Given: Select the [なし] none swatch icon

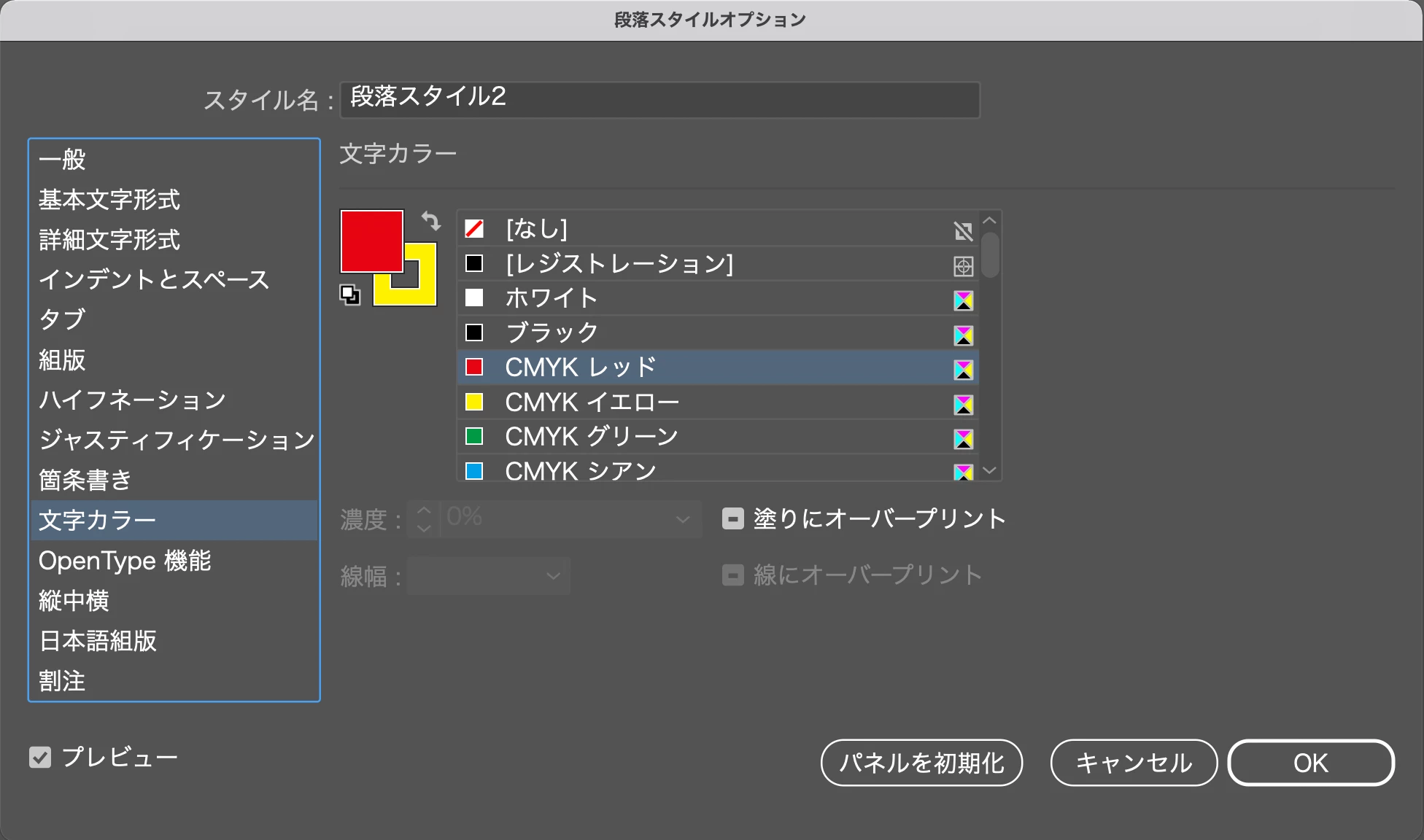Looking at the screenshot, I should coord(474,229).
